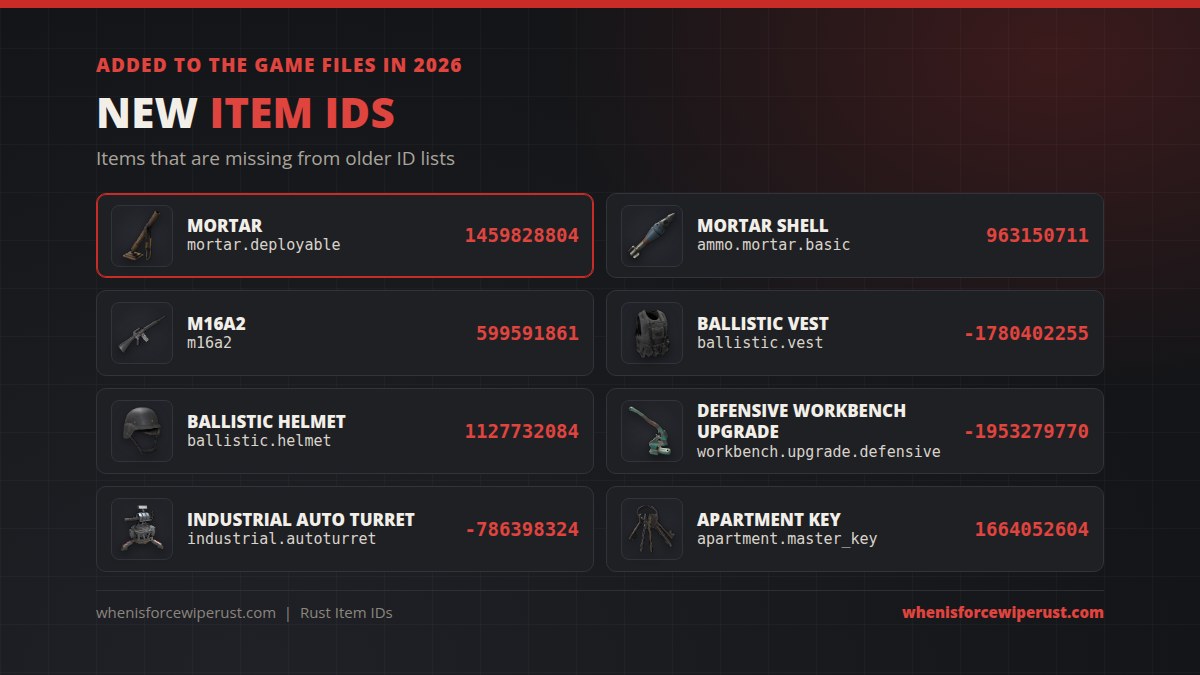Click the INDUSTRIAL AUTO TURRET title
Screen dimensions: 1200x675
[301, 520]
